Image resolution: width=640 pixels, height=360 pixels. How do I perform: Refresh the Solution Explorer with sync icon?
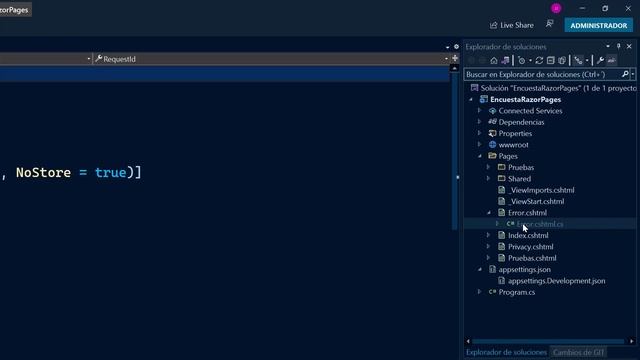539,60
